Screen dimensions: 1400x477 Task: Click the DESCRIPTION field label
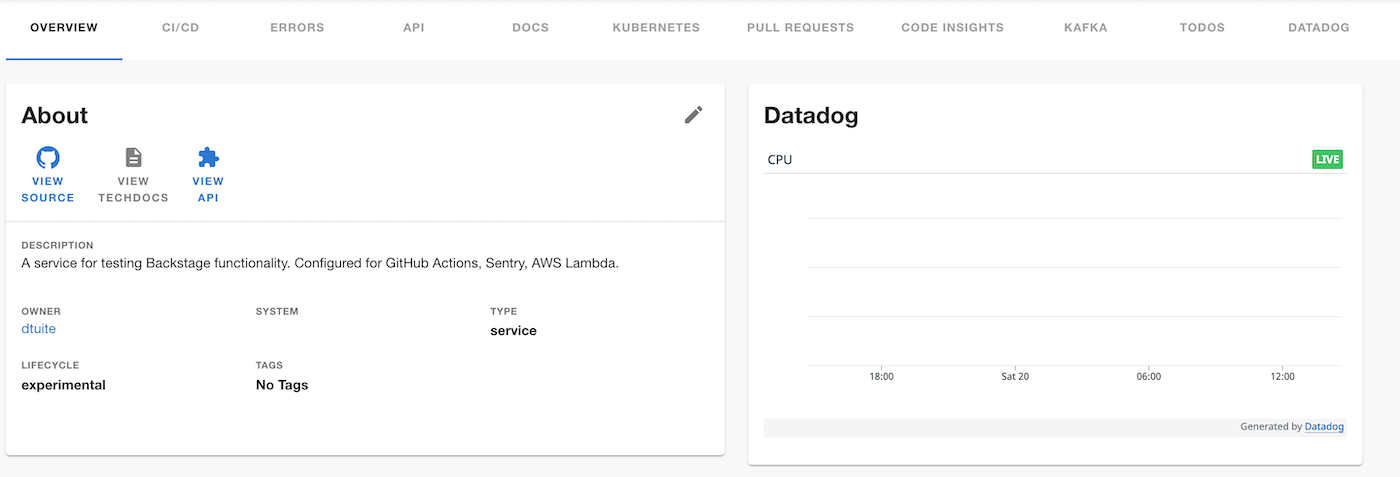point(57,245)
